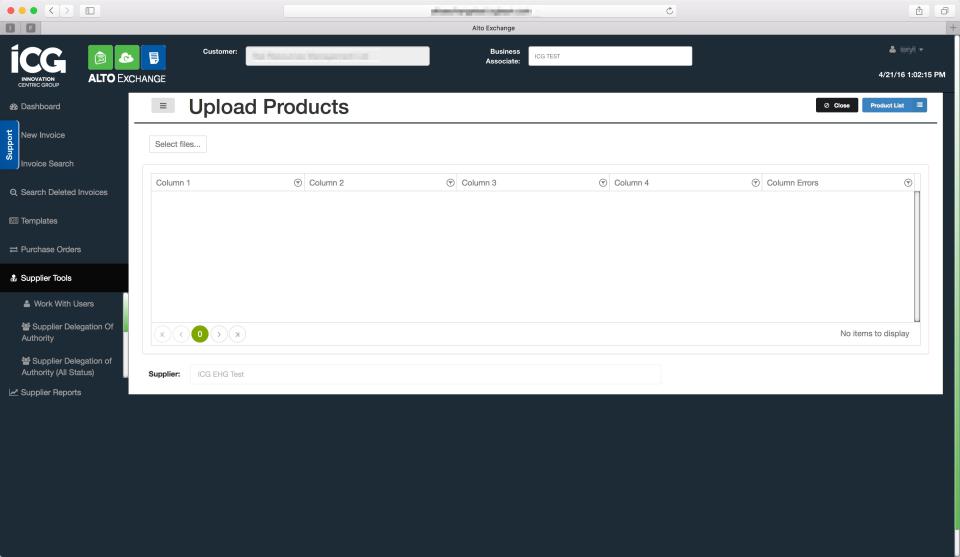960x557 pixels.
Task: Open the Product List dropdown menu icon
Action: coord(920,105)
